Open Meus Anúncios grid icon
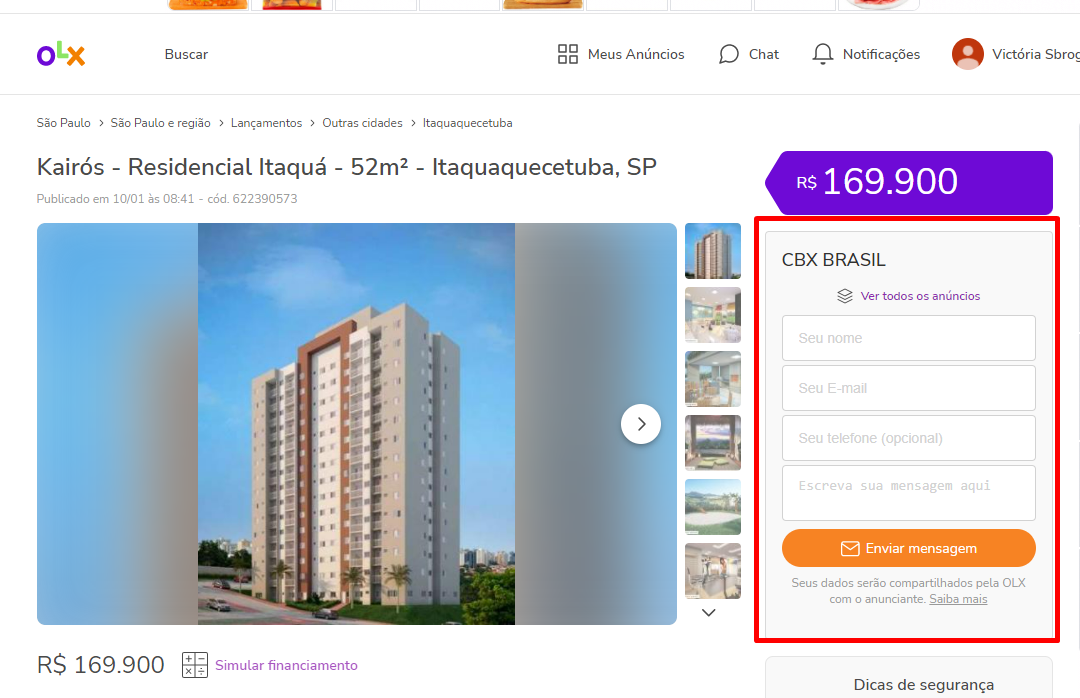 coord(568,54)
